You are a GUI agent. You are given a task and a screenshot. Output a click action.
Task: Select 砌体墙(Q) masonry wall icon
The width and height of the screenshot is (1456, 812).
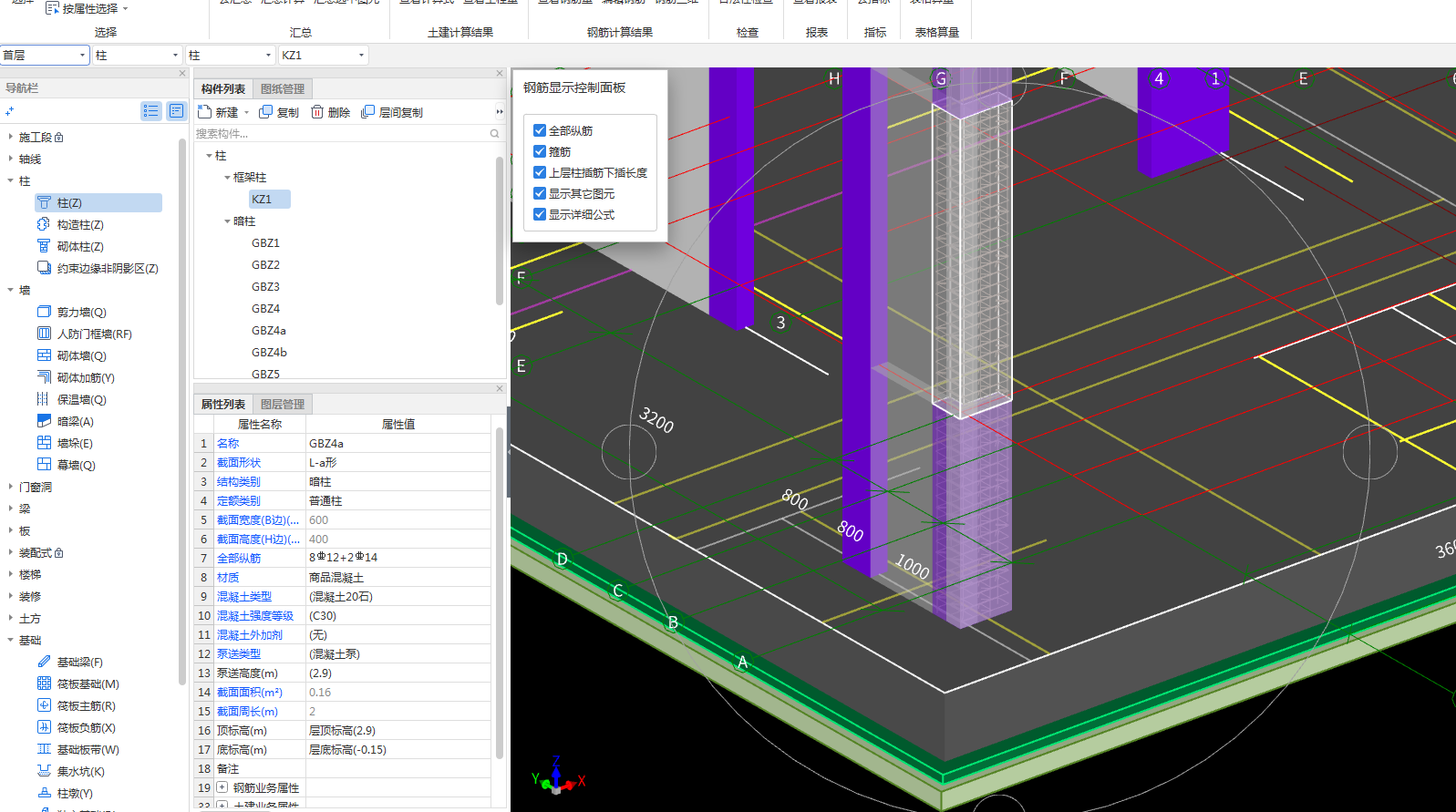coord(44,355)
